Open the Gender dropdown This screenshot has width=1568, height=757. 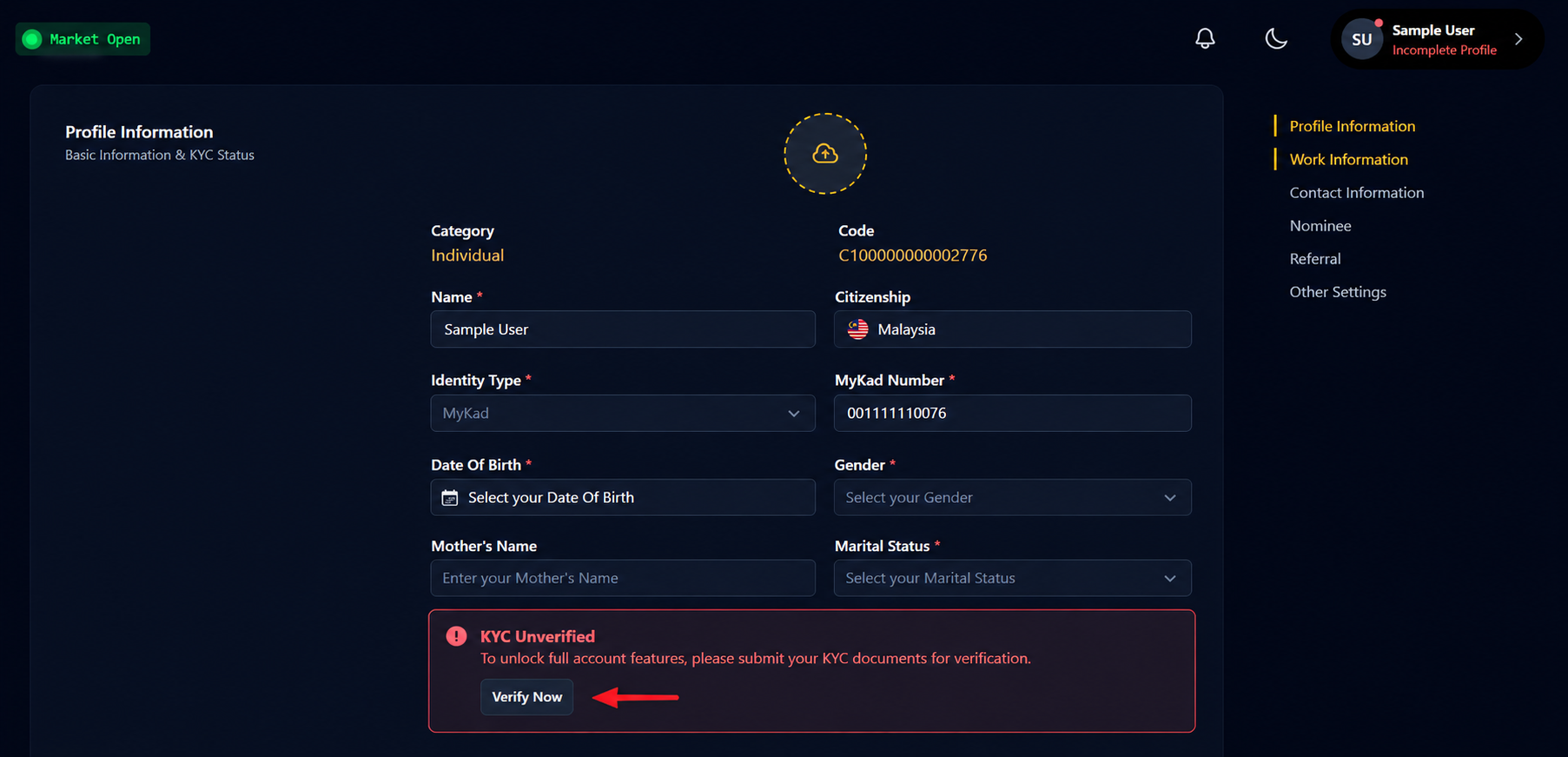click(x=1013, y=497)
